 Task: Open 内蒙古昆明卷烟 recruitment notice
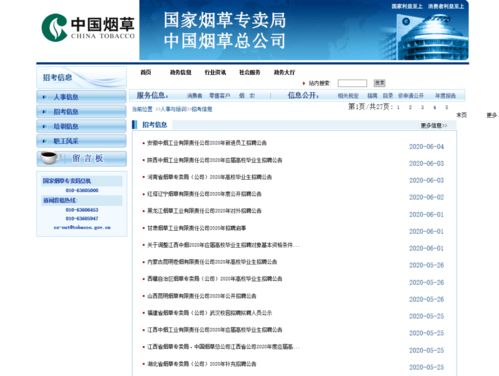click(212, 262)
